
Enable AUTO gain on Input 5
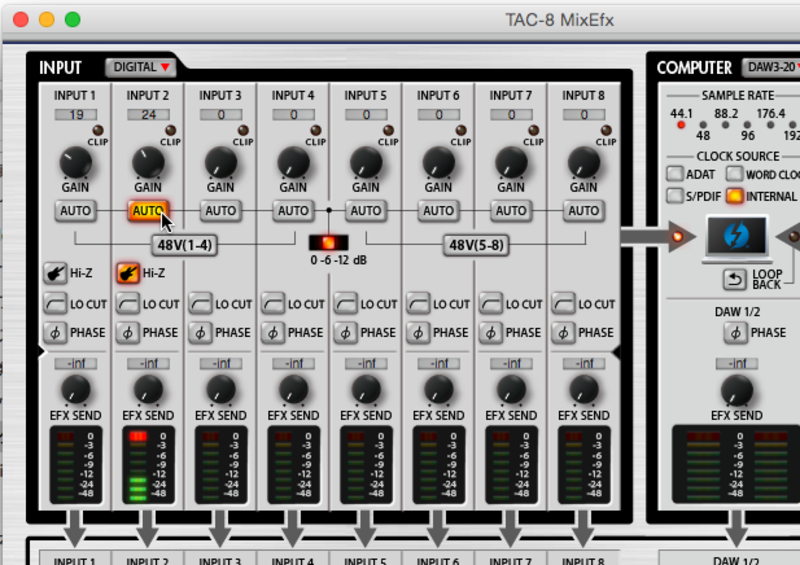(x=366, y=211)
